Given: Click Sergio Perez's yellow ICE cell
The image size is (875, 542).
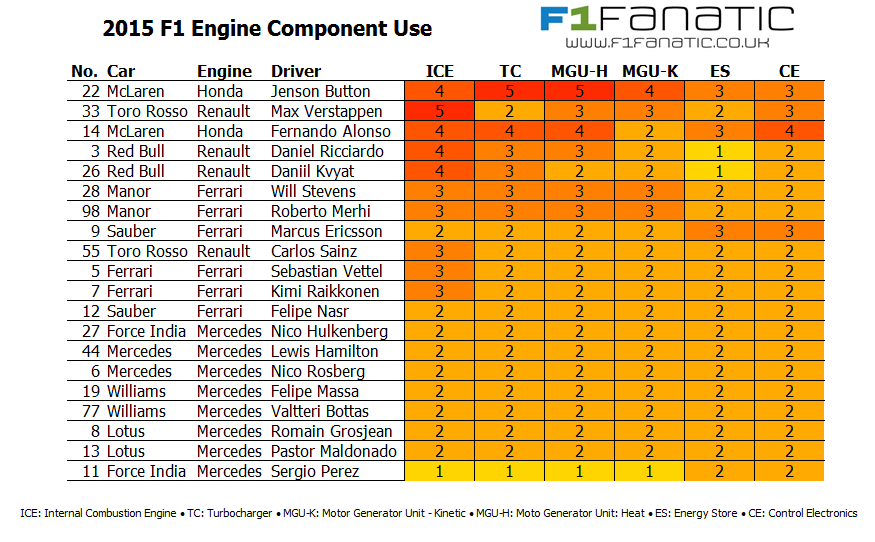Looking at the screenshot, I should pos(440,471).
